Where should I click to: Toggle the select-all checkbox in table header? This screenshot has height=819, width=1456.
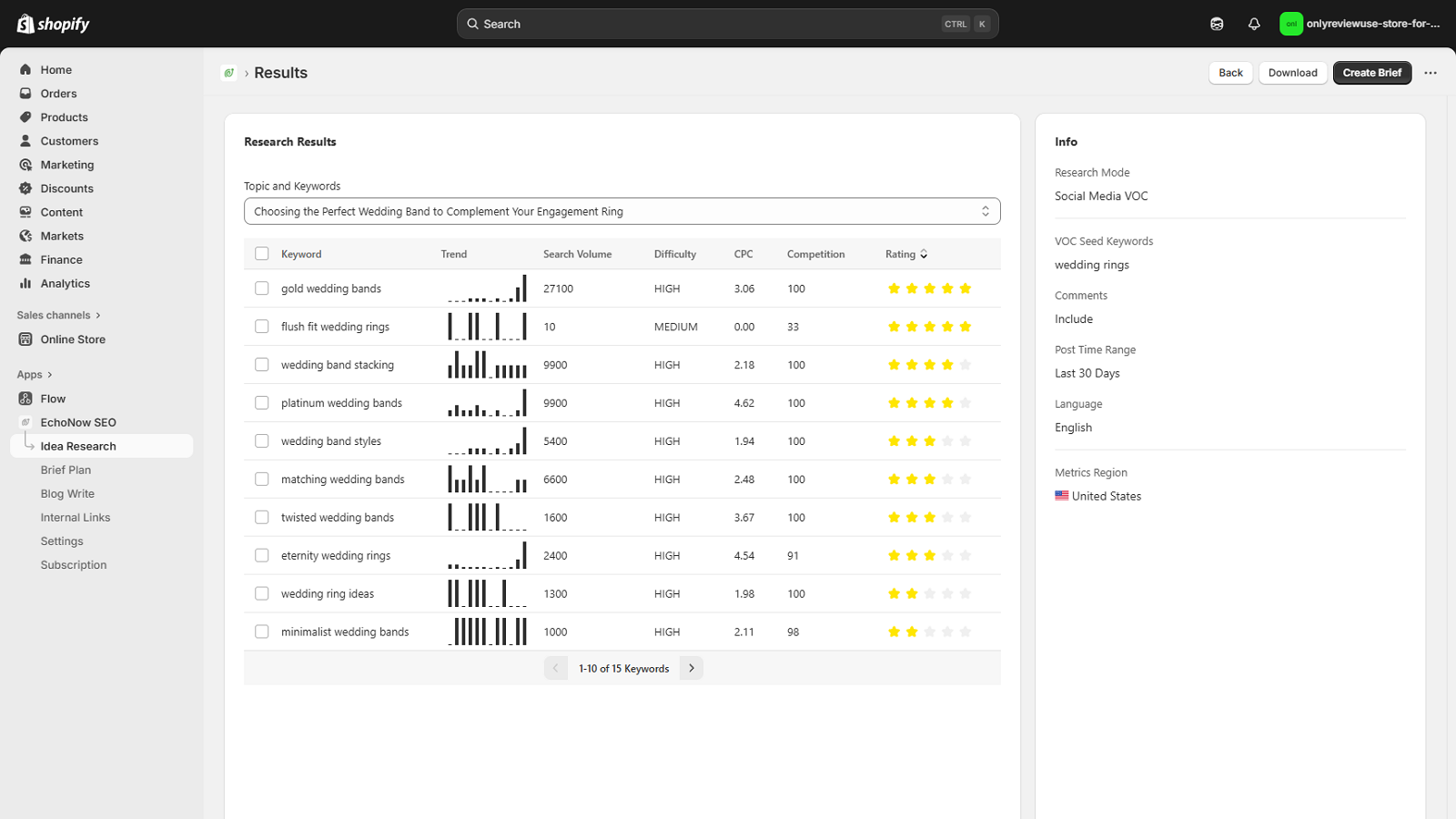tap(262, 254)
